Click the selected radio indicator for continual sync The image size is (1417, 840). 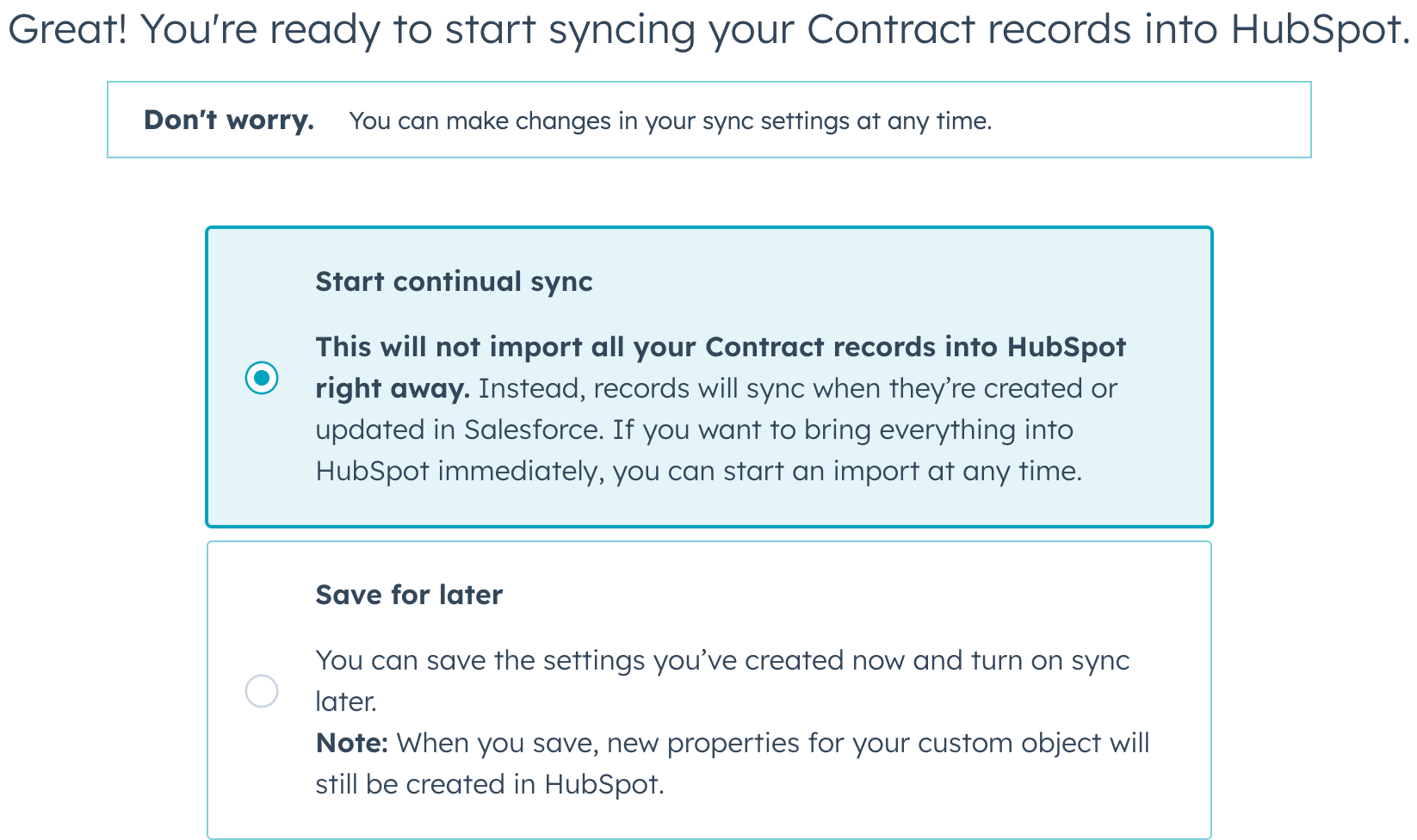261,375
